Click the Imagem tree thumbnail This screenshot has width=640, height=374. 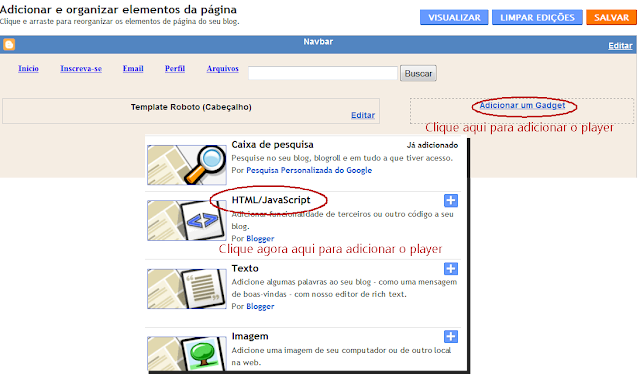tap(187, 353)
